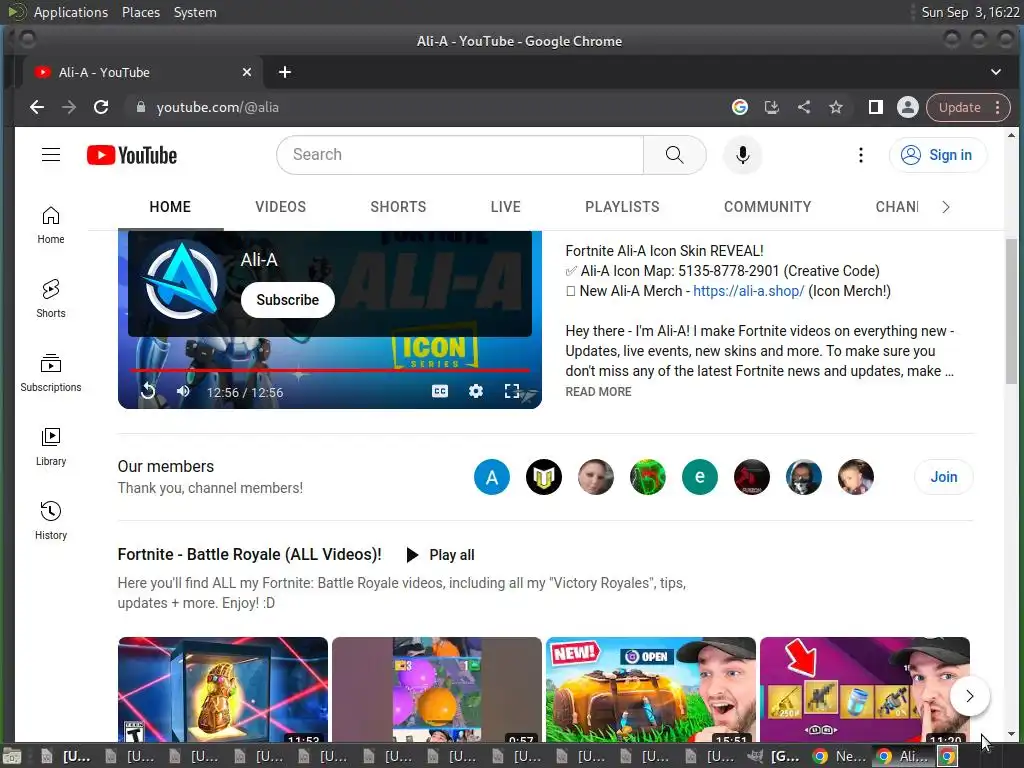The width and height of the screenshot is (1024, 768).
Task: Click the Sun Sep 3 clock
Action: (970, 12)
